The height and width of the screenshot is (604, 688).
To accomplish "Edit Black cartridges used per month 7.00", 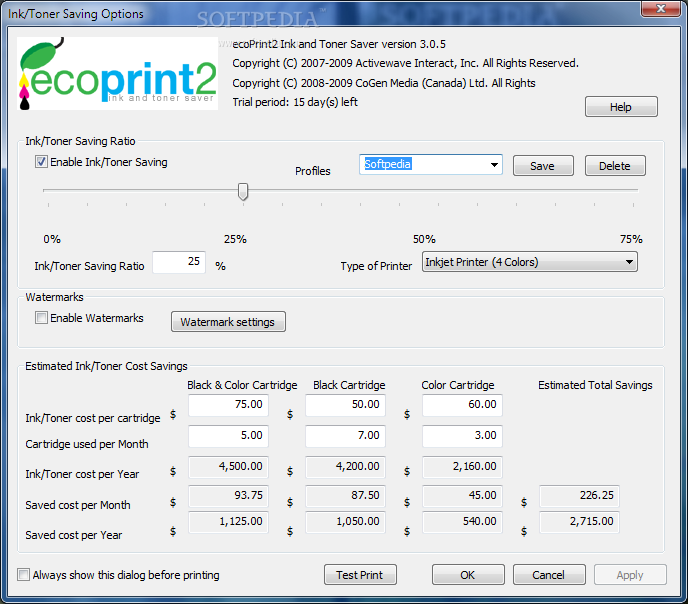I will (345, 436).
